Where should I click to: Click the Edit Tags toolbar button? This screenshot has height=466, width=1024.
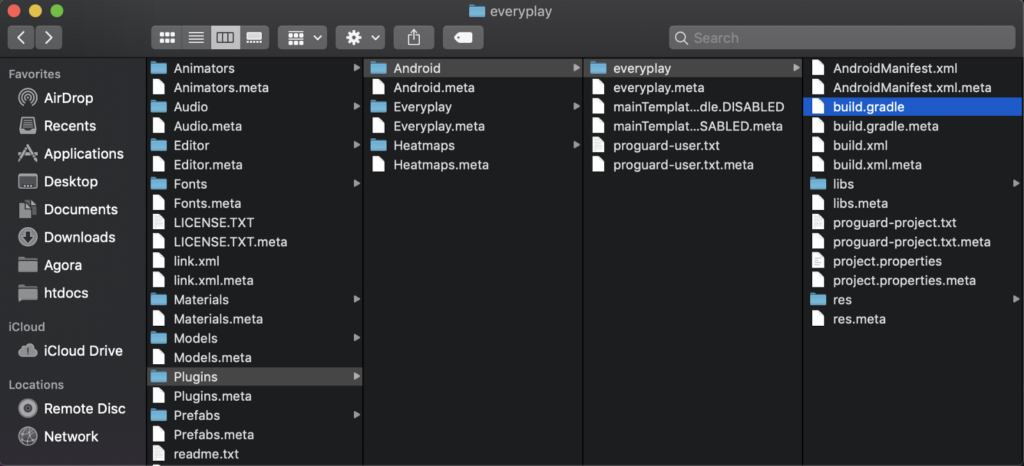463,38
